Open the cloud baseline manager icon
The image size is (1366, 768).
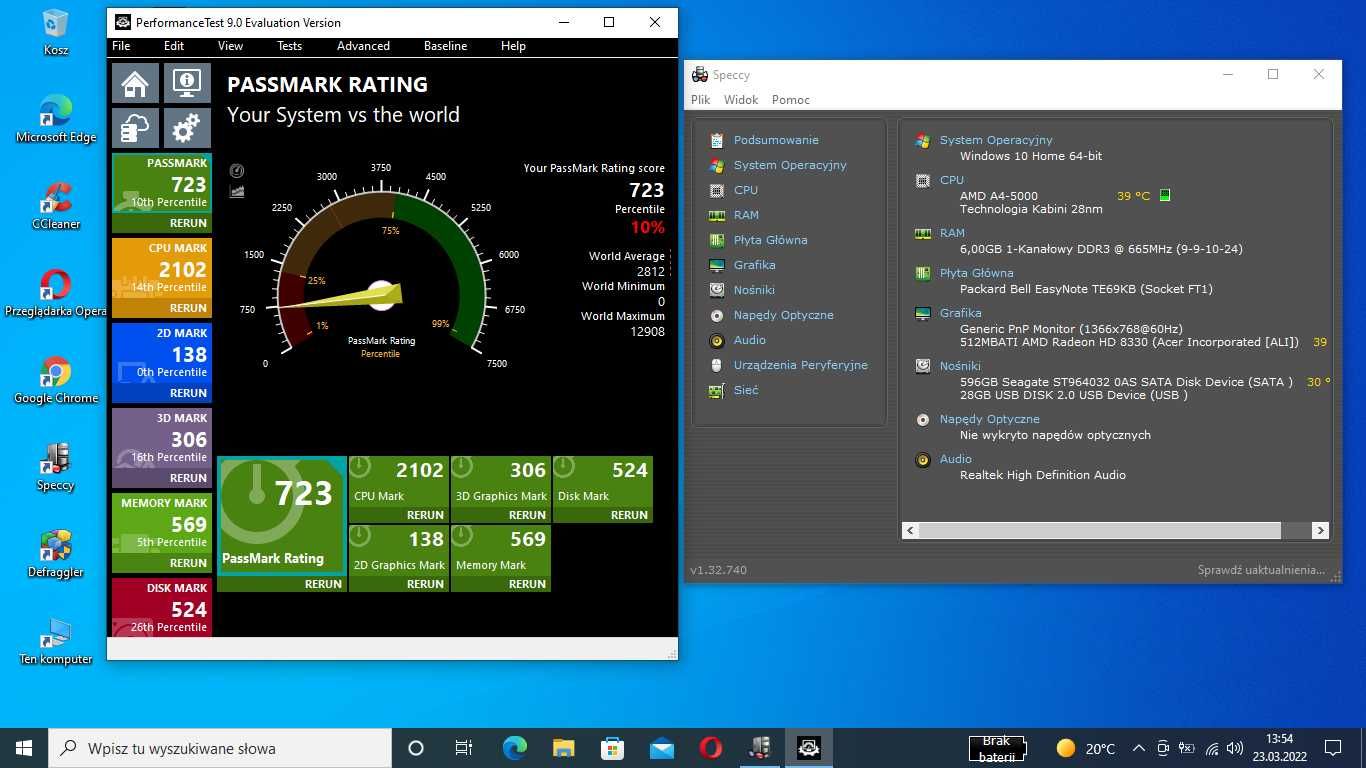tap(135, 128)
